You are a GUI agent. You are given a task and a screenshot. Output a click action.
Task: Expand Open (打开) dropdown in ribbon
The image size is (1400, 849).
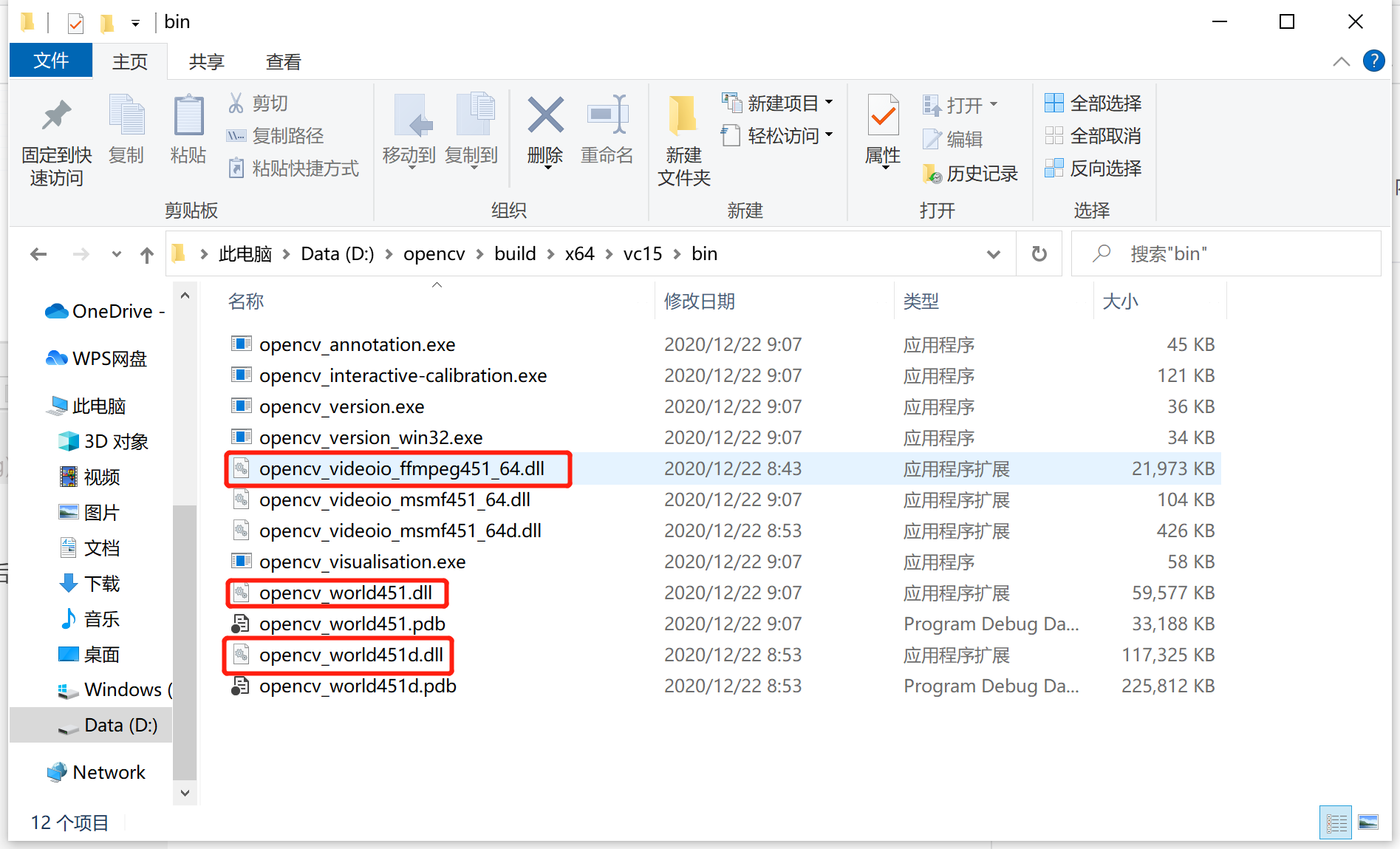994,104
